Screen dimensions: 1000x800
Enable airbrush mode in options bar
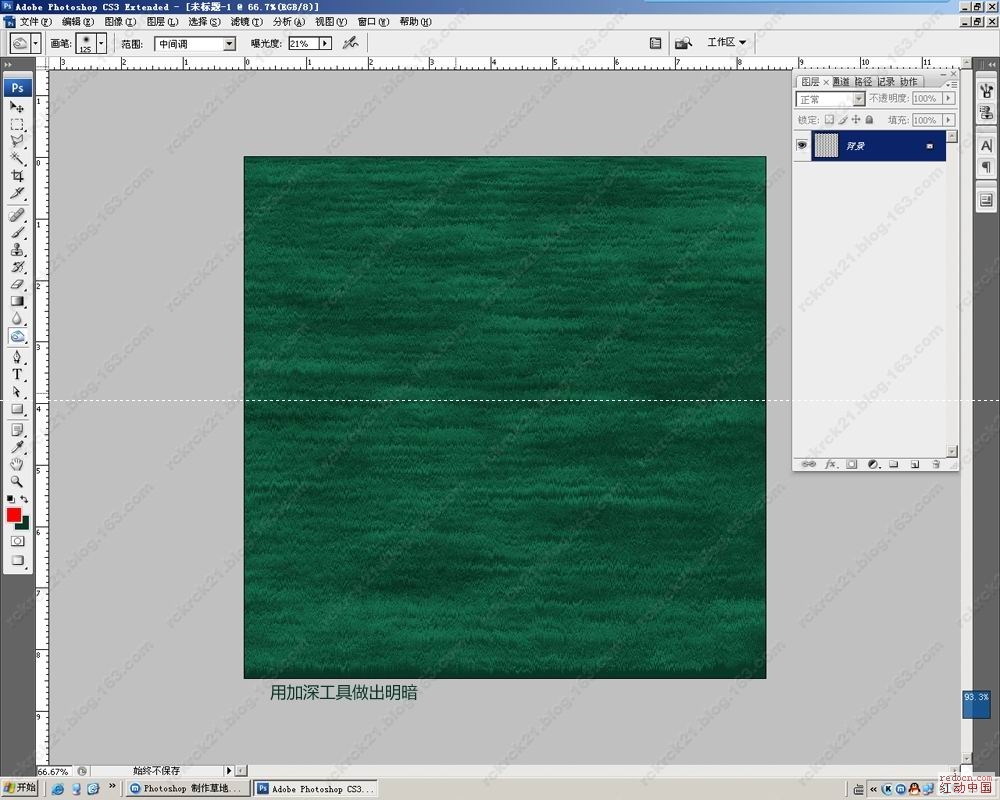point(350,43)
